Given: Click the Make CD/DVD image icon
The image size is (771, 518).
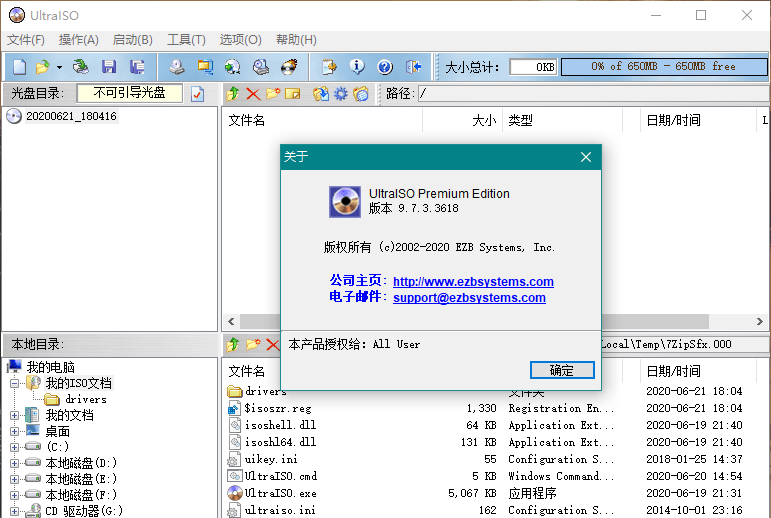Looking at the screenshot, I should [177, 66].
